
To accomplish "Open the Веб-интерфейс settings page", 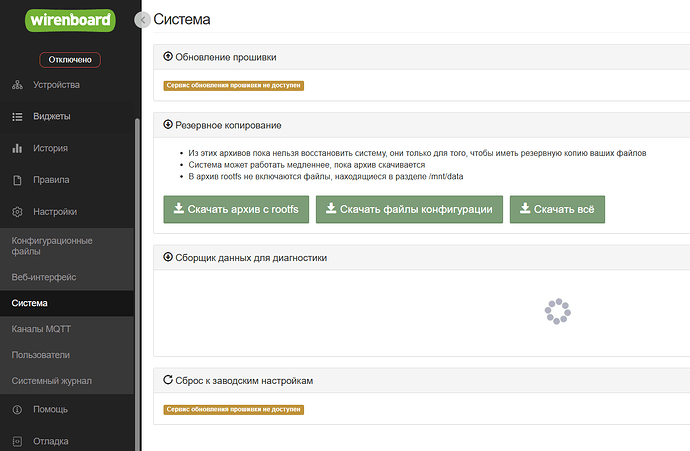I will [43, 276].
